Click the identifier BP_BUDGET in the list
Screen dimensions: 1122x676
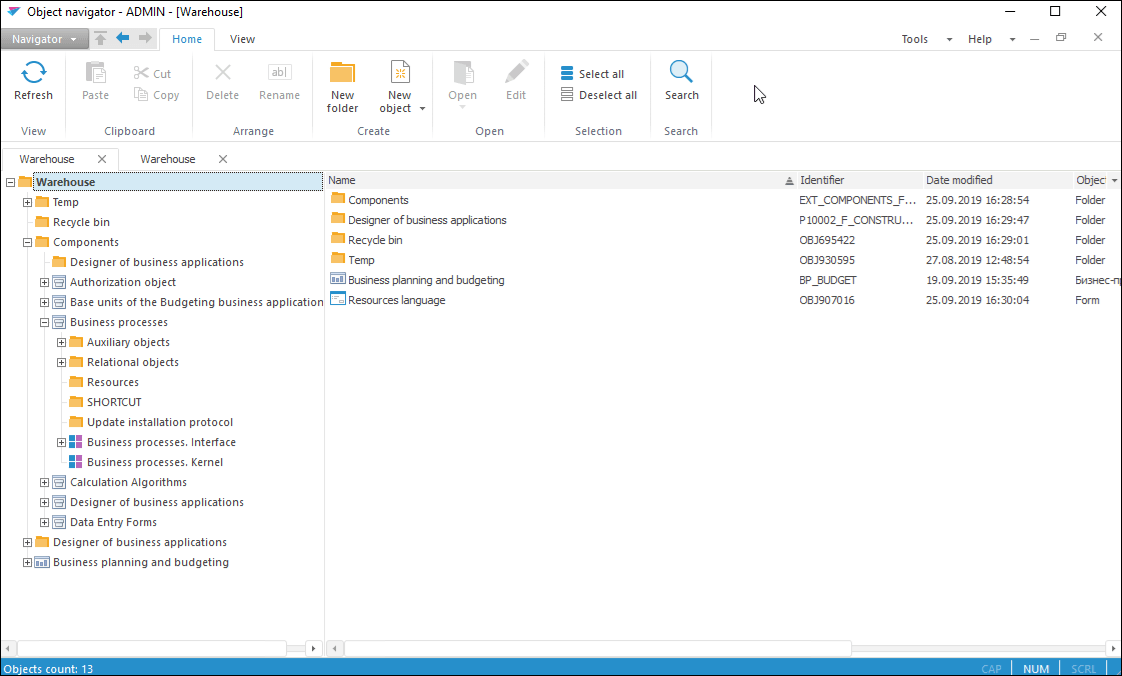pyautogui.click(x=827, y=280)
